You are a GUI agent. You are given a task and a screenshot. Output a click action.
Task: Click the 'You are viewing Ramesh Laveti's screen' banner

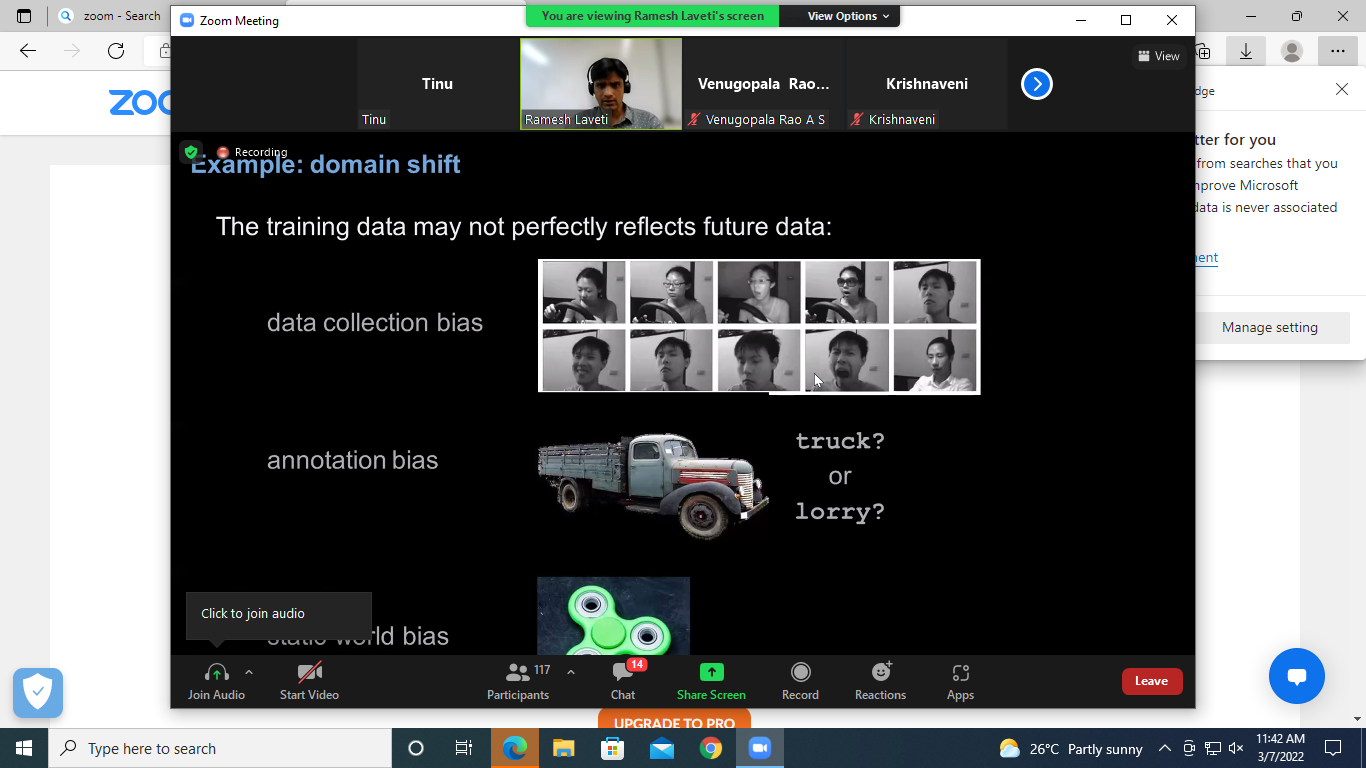(652, 16)
